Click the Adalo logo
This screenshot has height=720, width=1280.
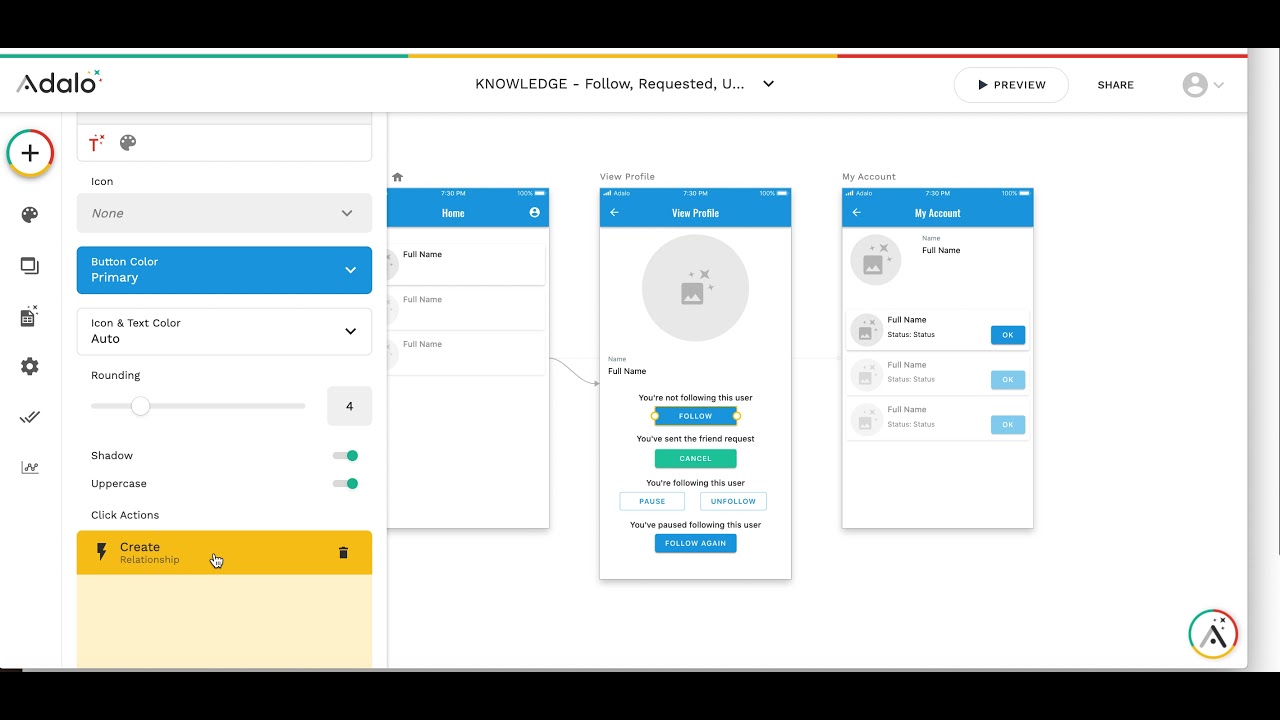pos(59,83)
